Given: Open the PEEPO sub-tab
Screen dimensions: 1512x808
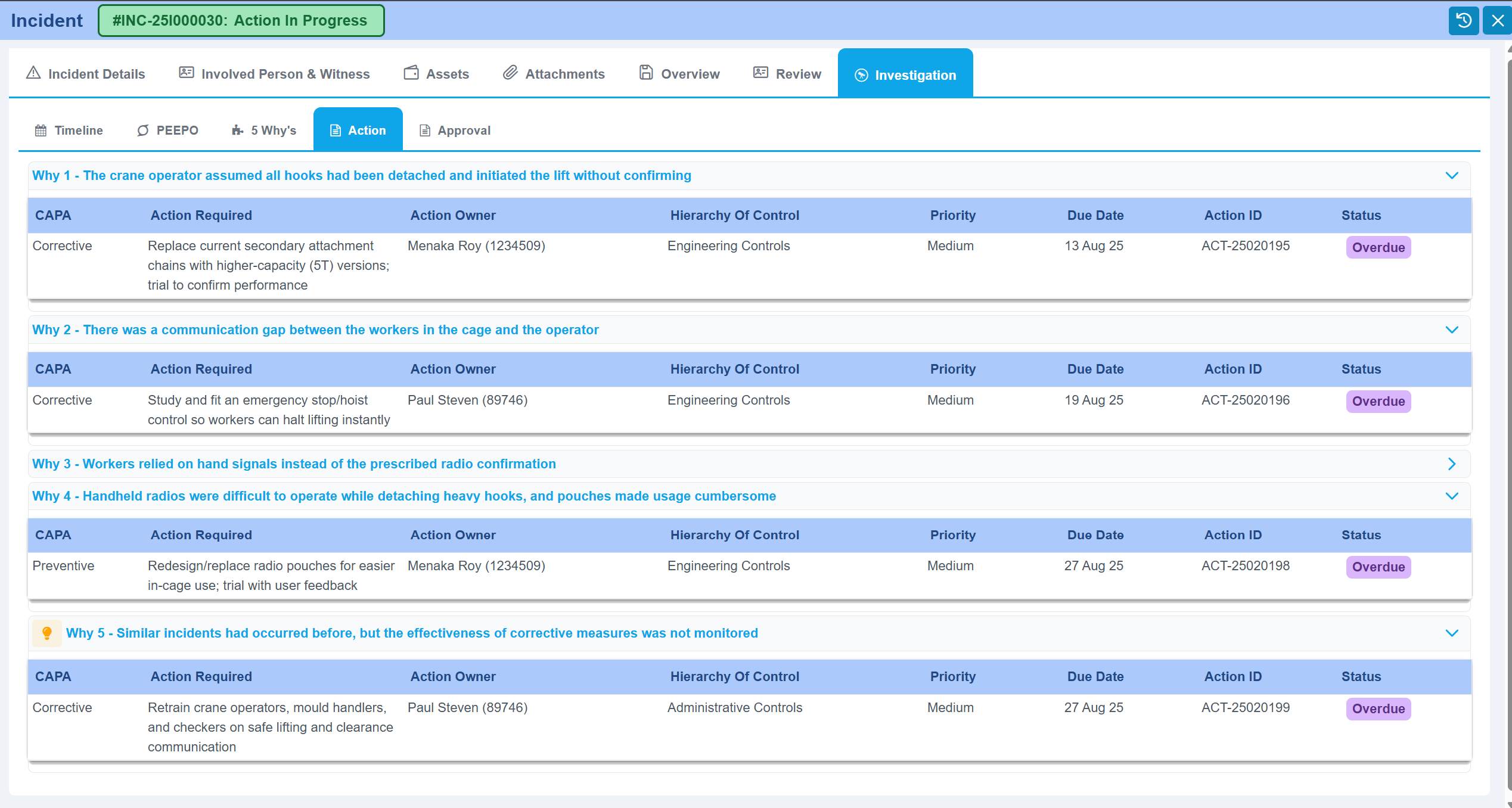Looking at the screenshot, I should (x=167, y=130).
